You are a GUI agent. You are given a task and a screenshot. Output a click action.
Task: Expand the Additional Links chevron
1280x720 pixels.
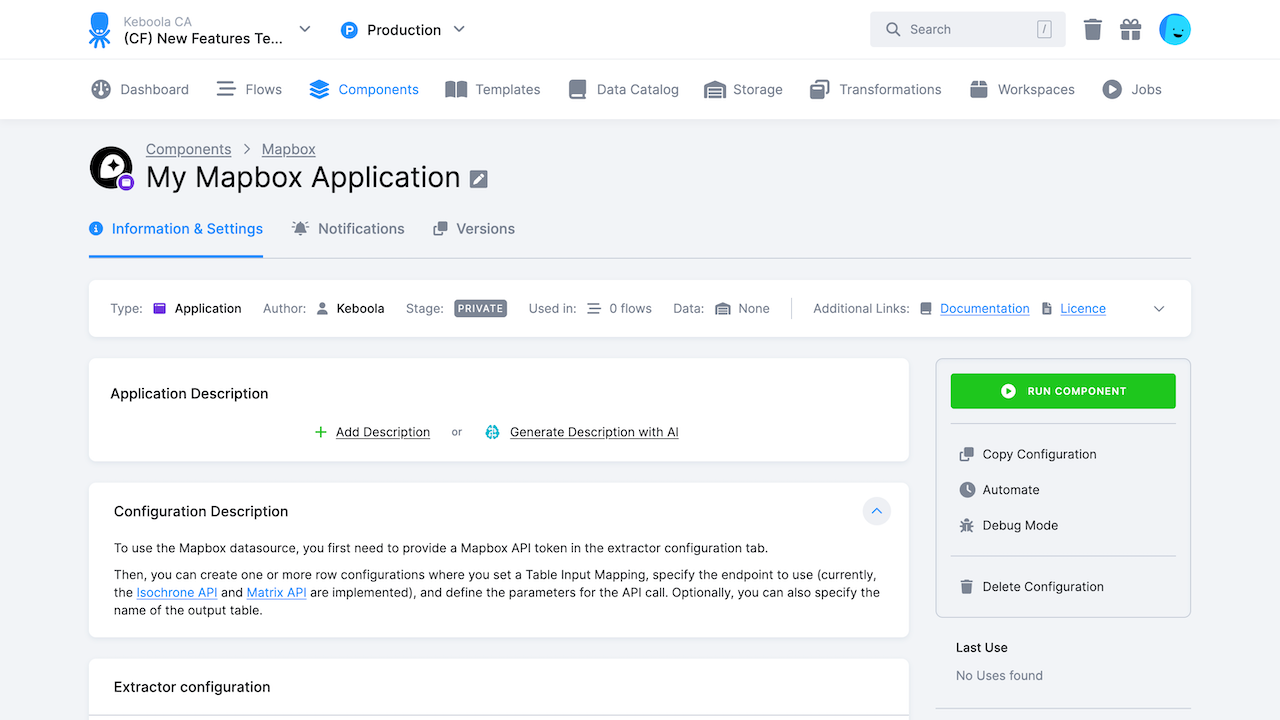pyautogui.click(x=1158, y=308)
